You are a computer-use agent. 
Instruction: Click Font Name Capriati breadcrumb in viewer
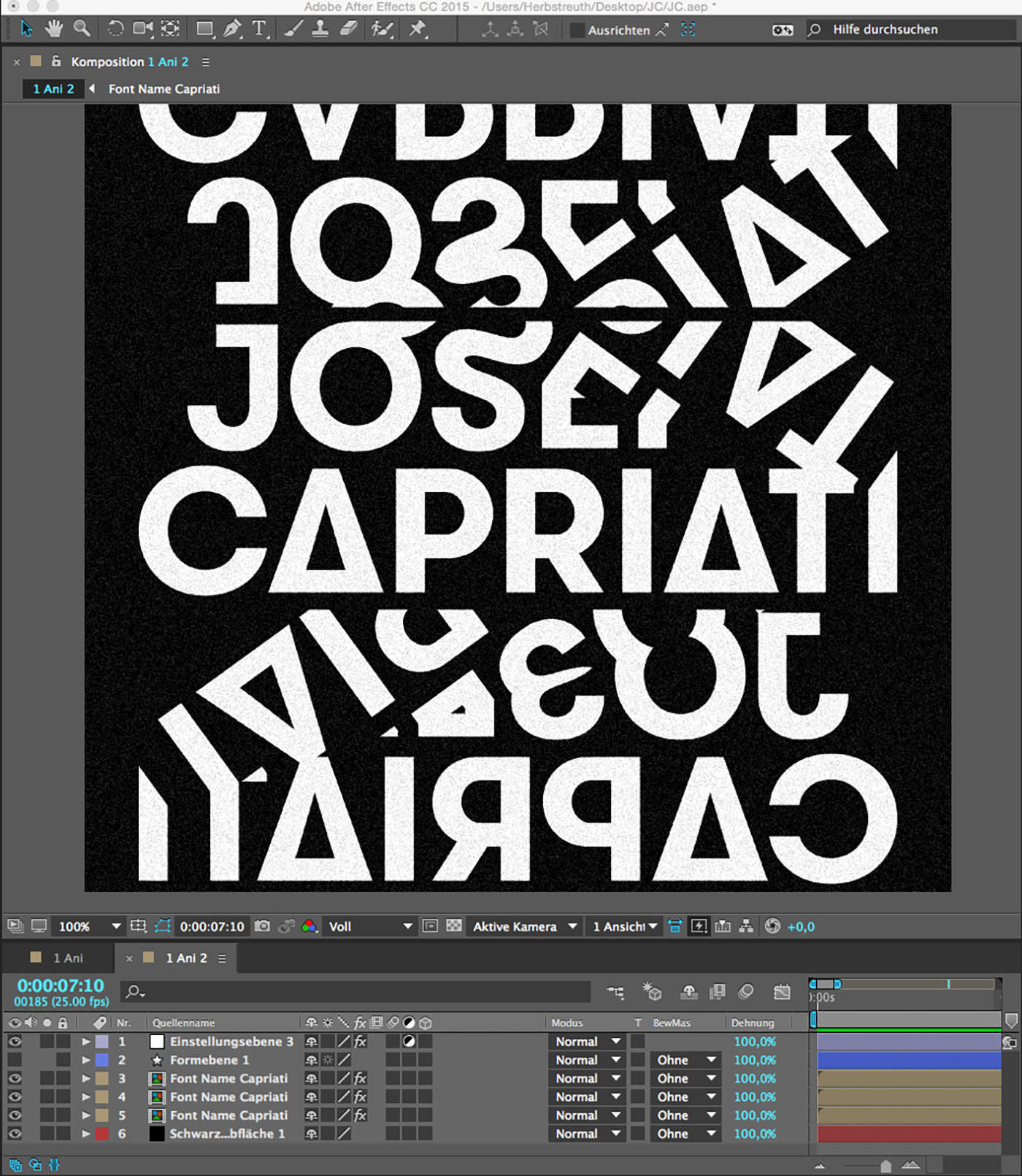point(164,89)
